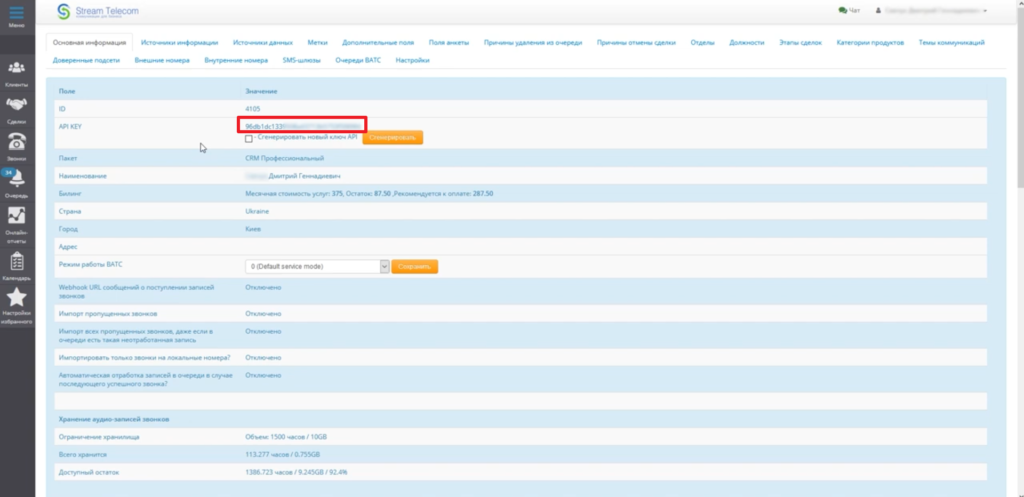Screen dimensions: 1024x497
Task: Click the Настройки избранного star icon
Action: coord(16,299)
